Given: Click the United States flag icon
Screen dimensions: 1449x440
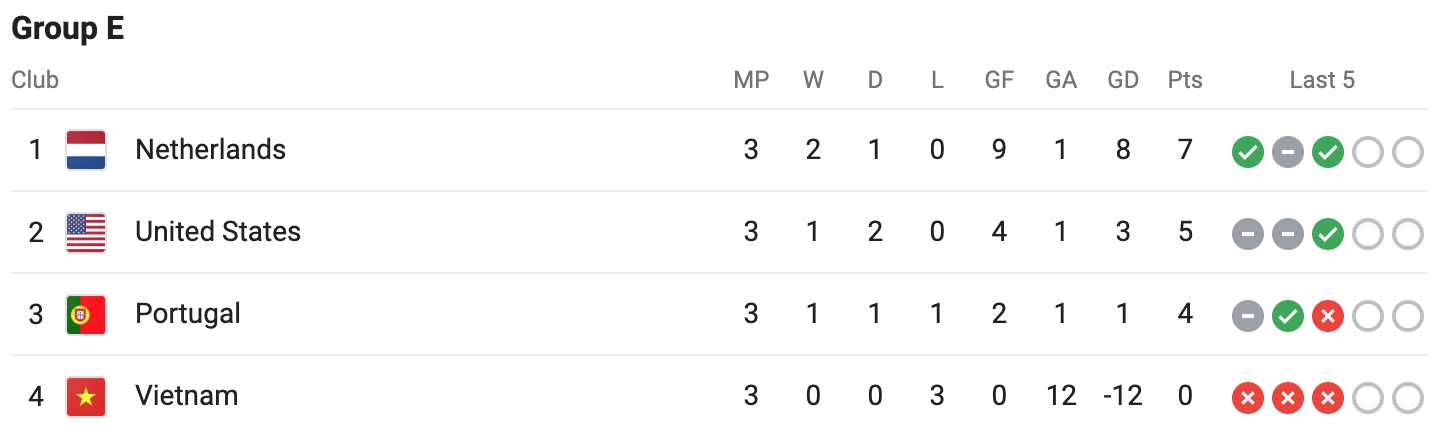Looking at the screenshot, I should [86, 232].
